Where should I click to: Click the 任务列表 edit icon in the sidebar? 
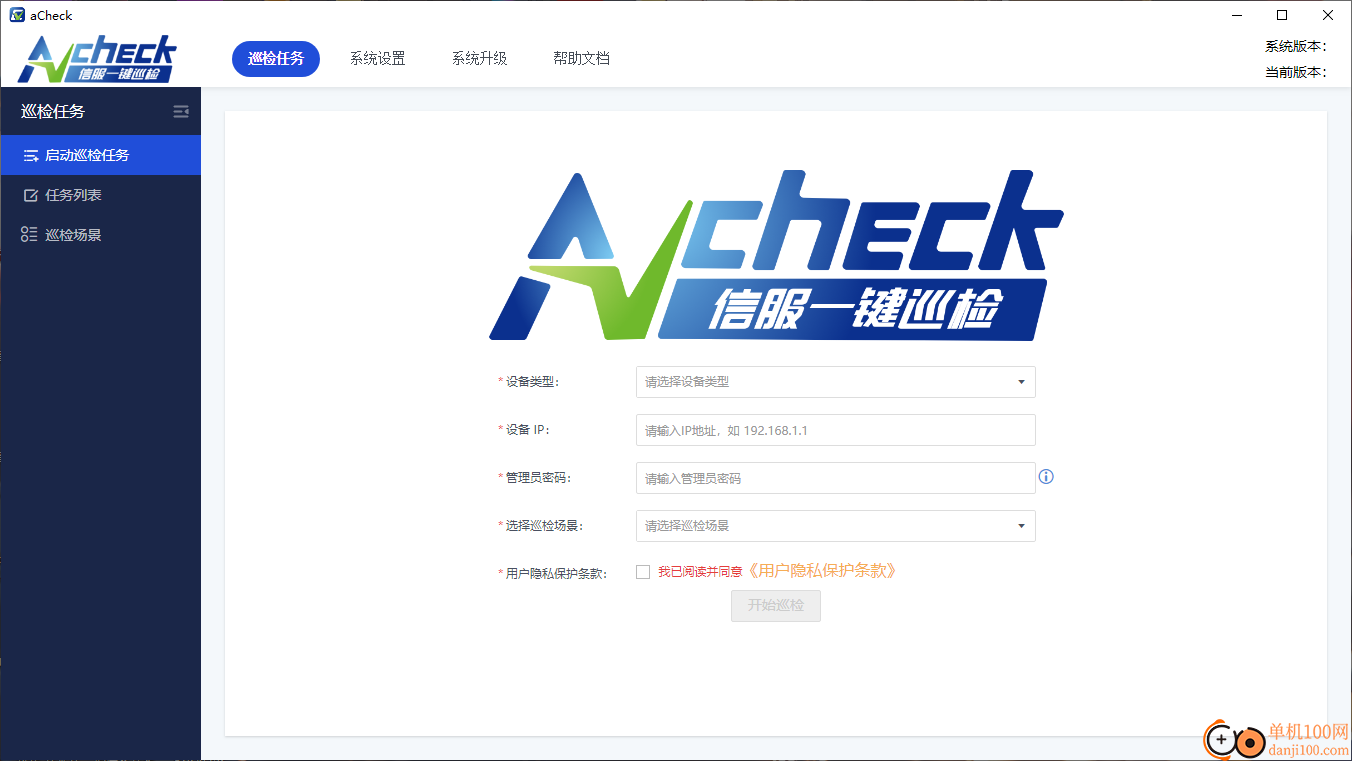click(30, 195)
